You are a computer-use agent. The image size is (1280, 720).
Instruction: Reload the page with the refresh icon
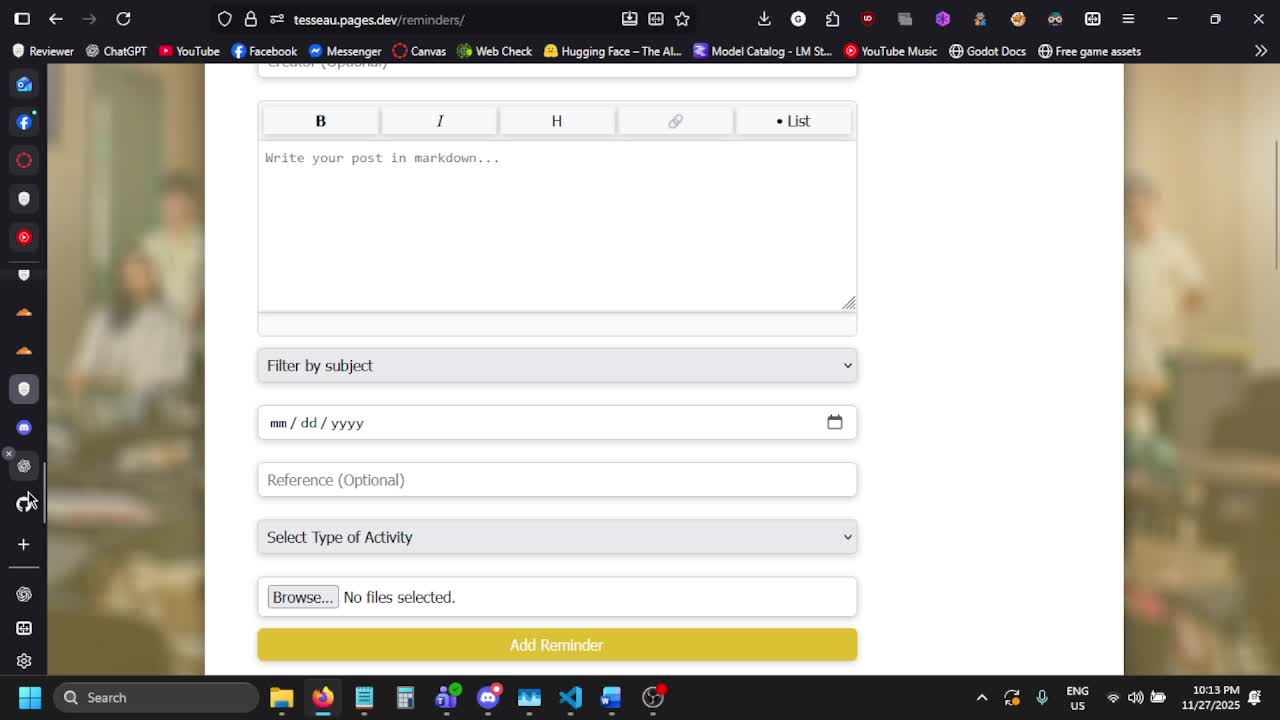point(123,19)
